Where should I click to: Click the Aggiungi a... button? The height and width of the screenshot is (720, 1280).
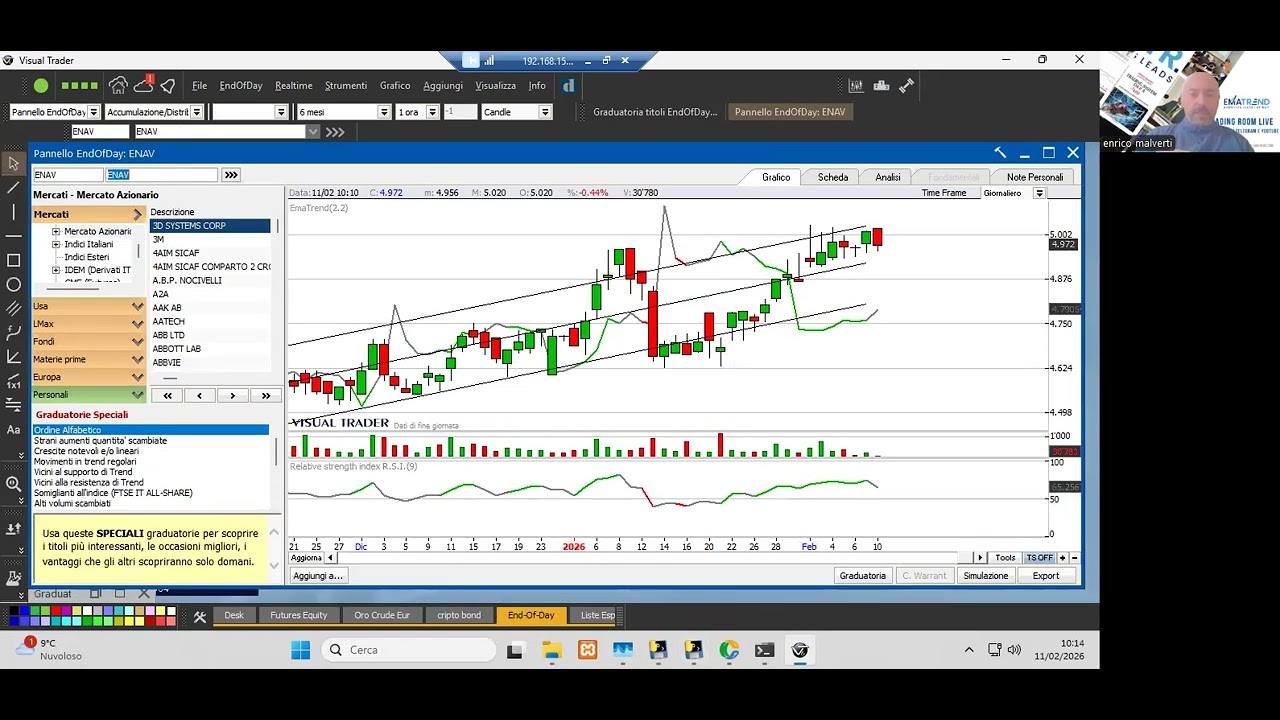[x=318, y=576]
